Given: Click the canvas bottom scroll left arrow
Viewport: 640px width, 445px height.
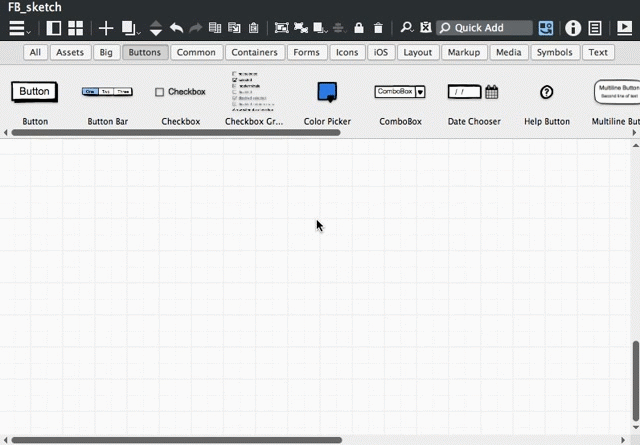Looking at the screenshot, I should [x=5, y=440].
